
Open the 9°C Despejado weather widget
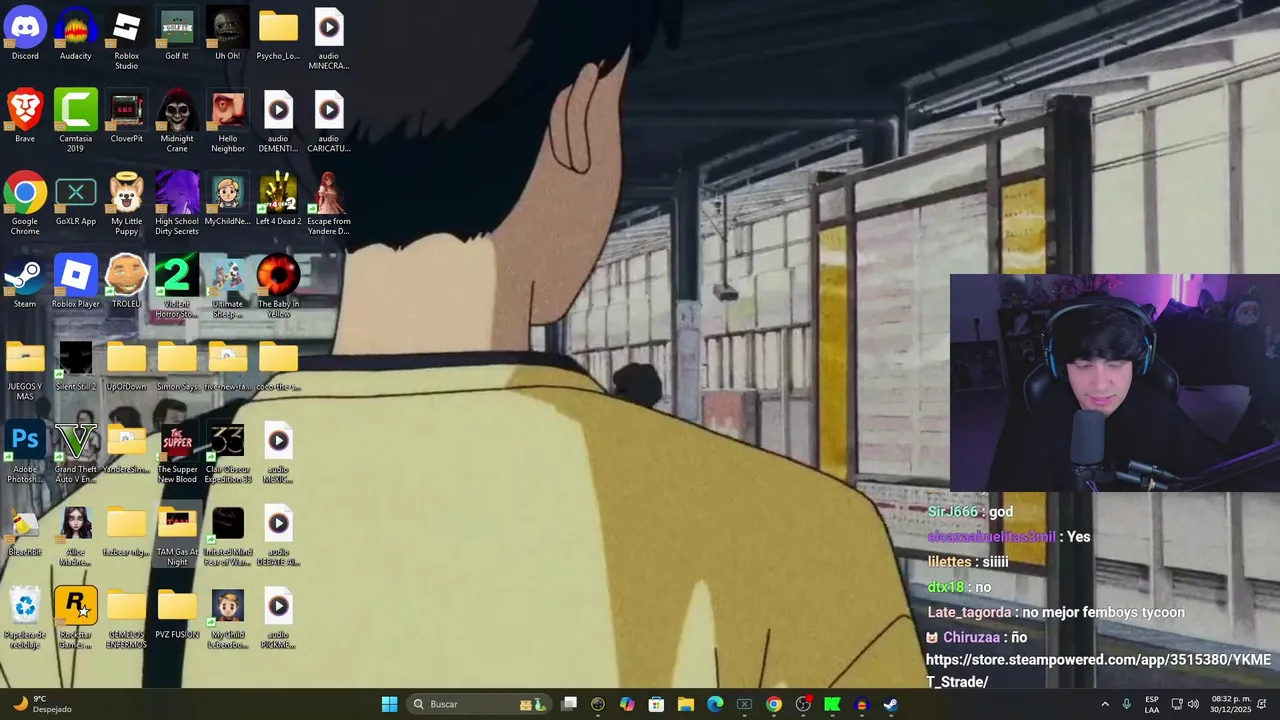(x=40, y=704)
